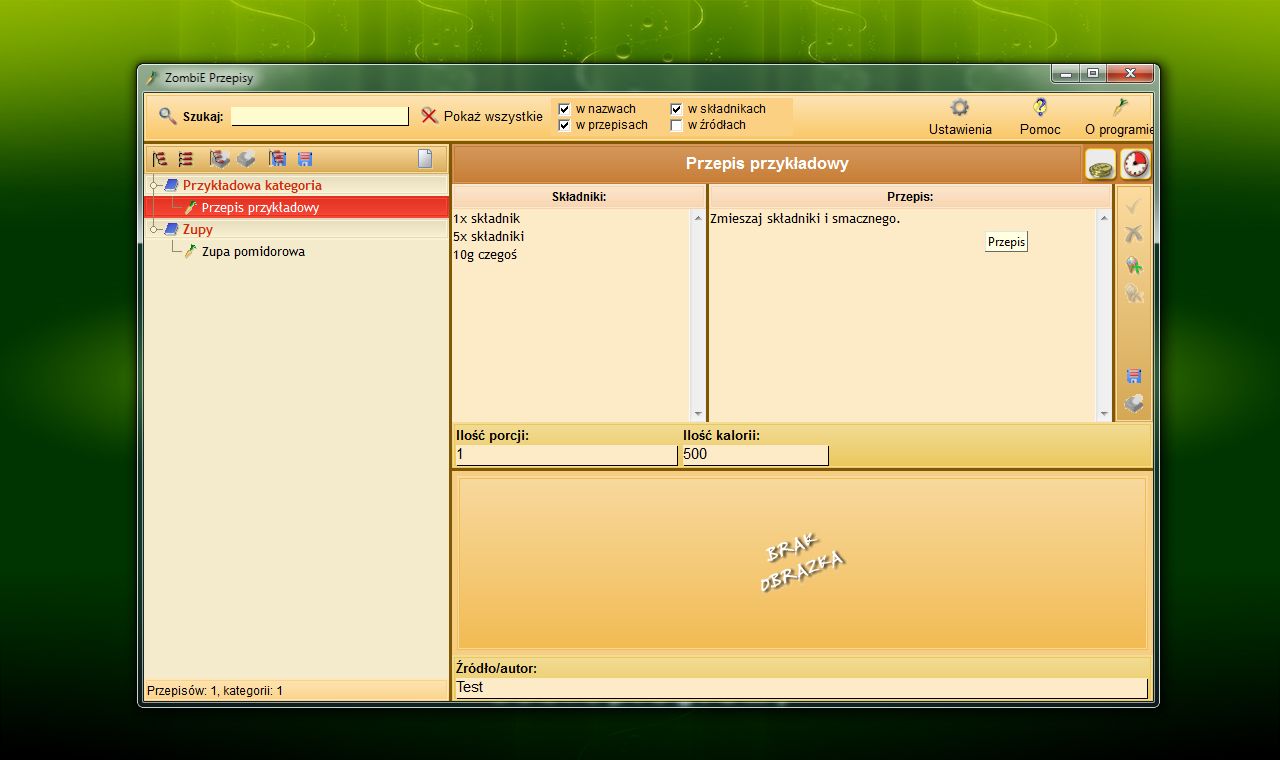Click the blue book icon of Zupy

coord(171,229)
